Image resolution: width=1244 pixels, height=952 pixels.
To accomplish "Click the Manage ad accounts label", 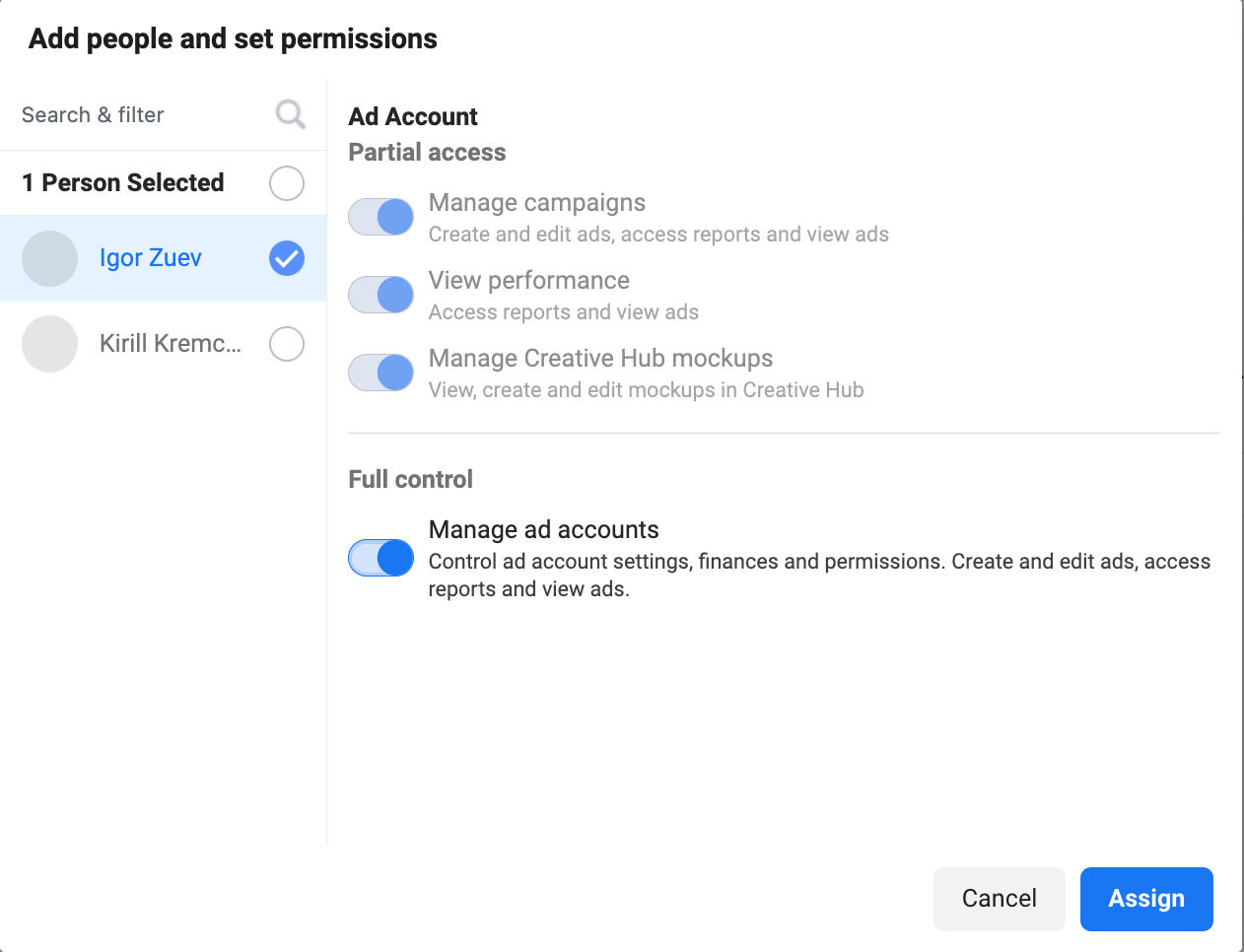I will (x=543, y=530).
